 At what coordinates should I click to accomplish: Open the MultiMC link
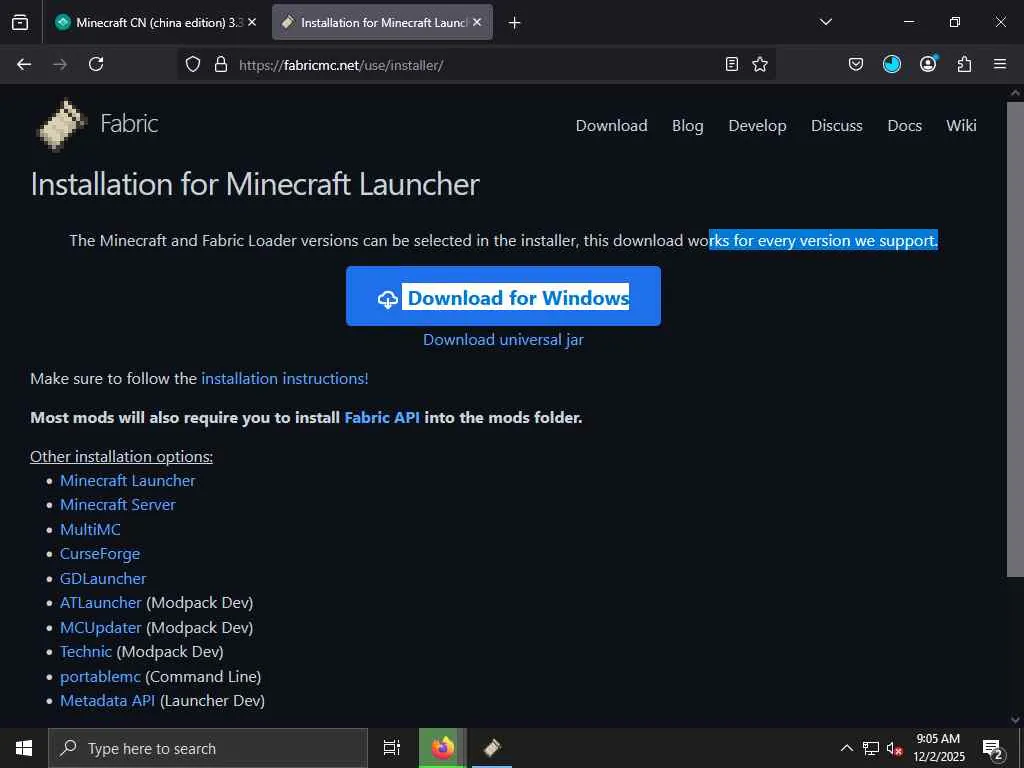coord(90,530)
